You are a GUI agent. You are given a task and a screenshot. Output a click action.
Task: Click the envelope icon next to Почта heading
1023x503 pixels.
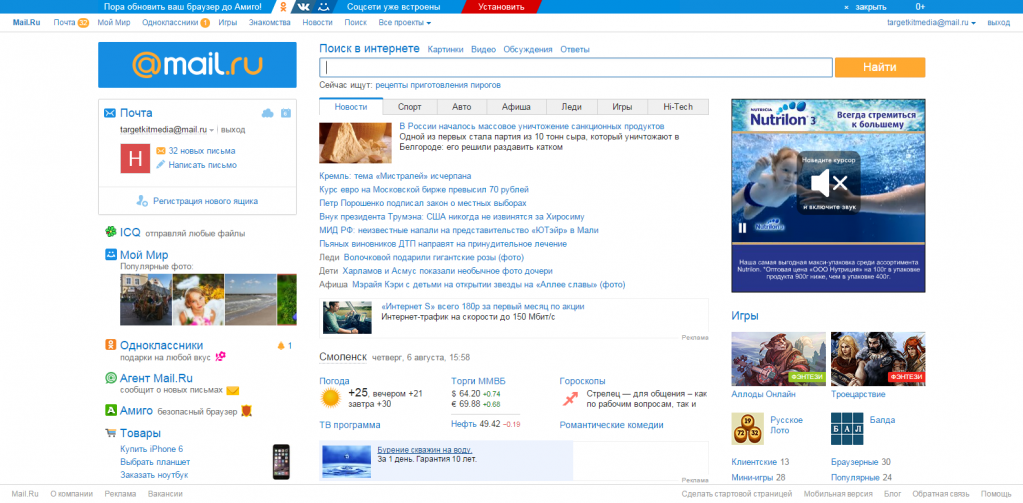tap(110, 113)
